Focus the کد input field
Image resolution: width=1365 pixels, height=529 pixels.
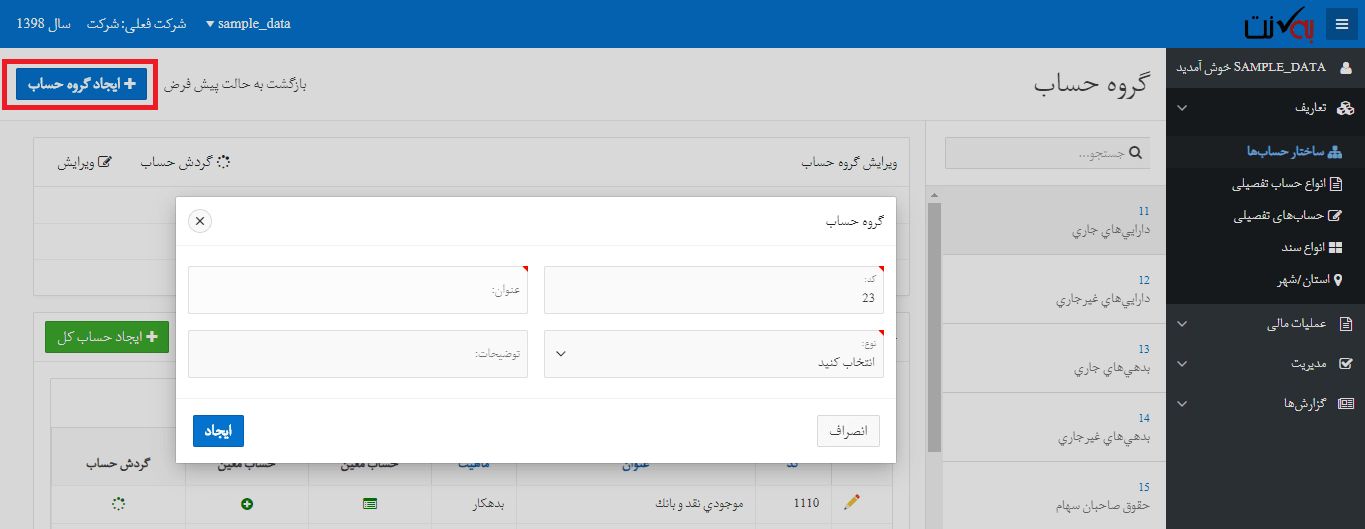coord(714,290)
